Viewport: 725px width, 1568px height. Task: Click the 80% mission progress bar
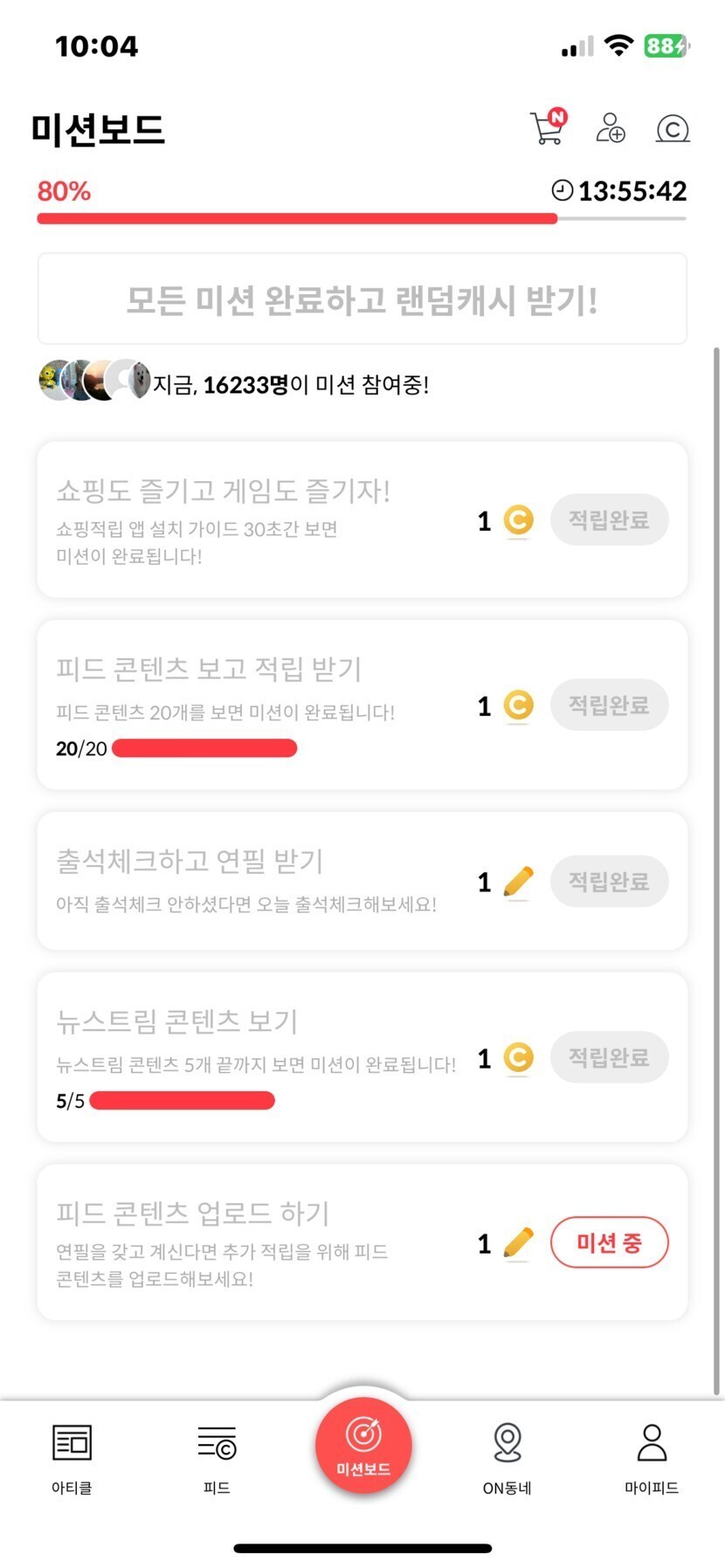click(x=297, y=218)
